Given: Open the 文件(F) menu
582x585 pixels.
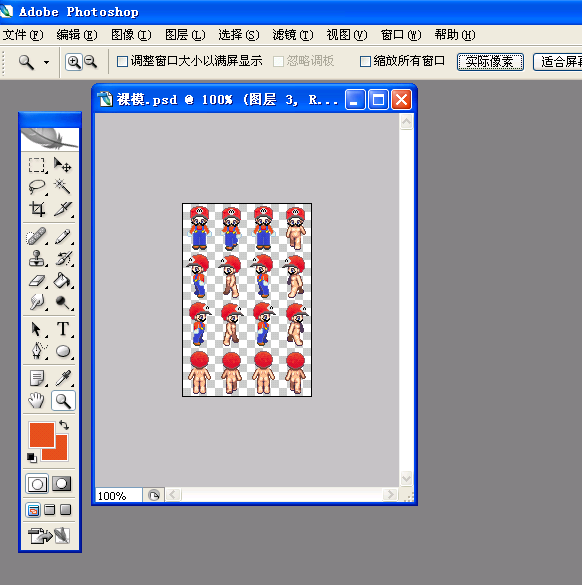Looking at the screenshot, I should click(23, 35).
